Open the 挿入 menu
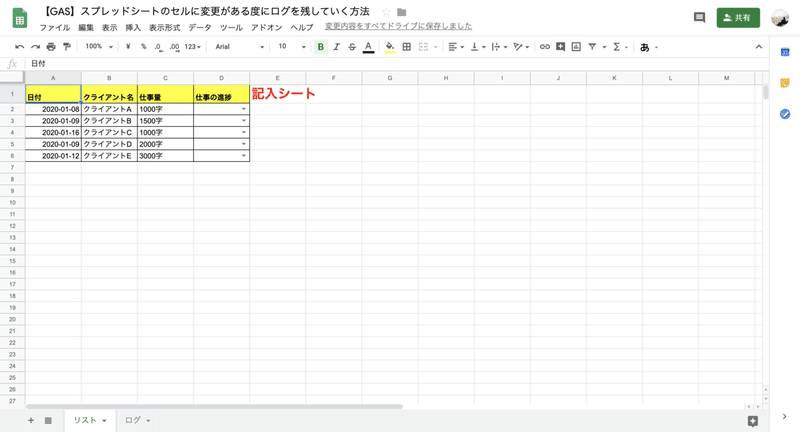Viewport: 800px width, 432px height. pos(133,28)
